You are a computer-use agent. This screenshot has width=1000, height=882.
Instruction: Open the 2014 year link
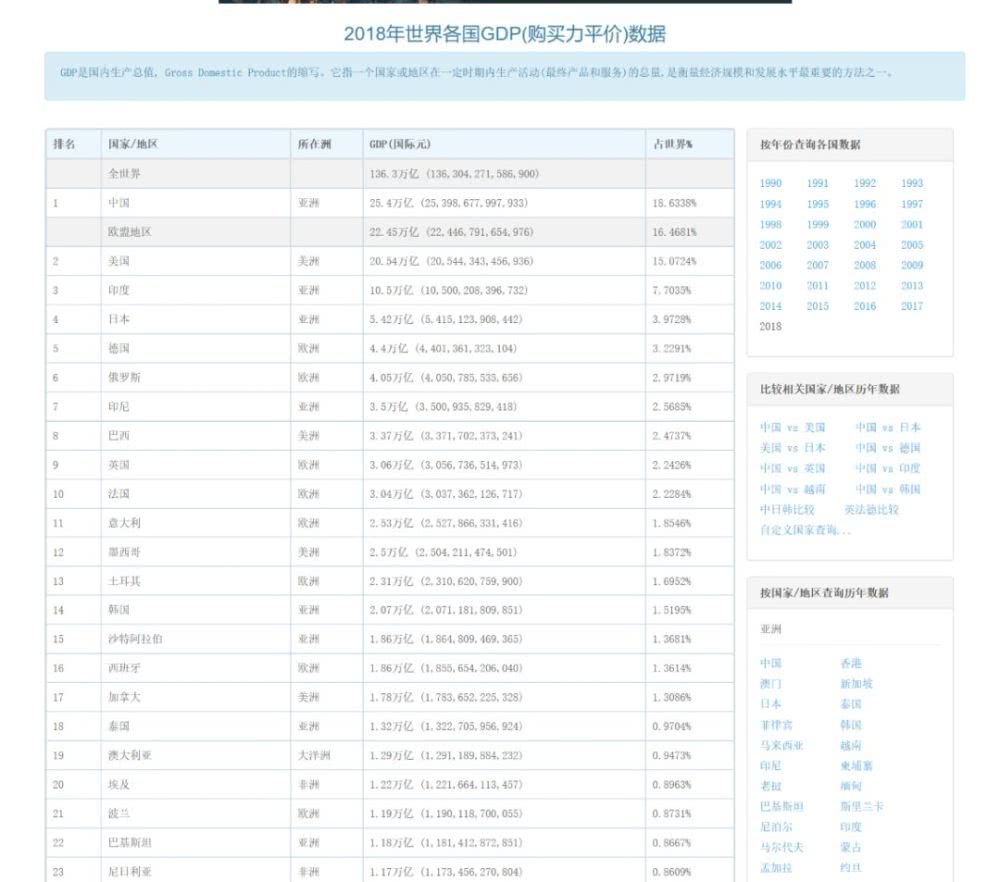770,306
